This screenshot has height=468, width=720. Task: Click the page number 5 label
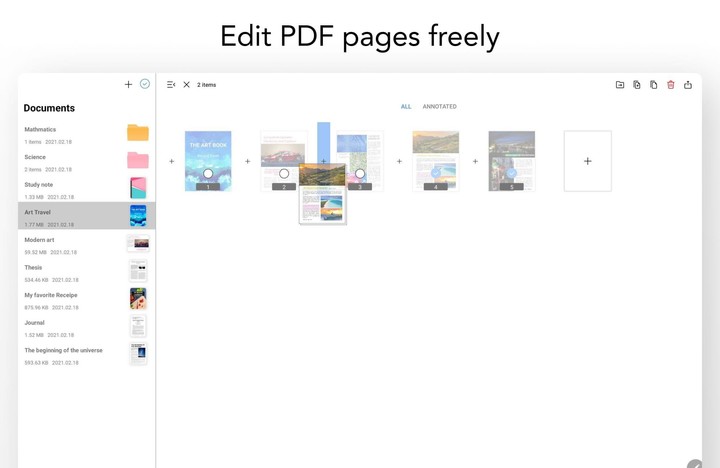pos(512,187)
